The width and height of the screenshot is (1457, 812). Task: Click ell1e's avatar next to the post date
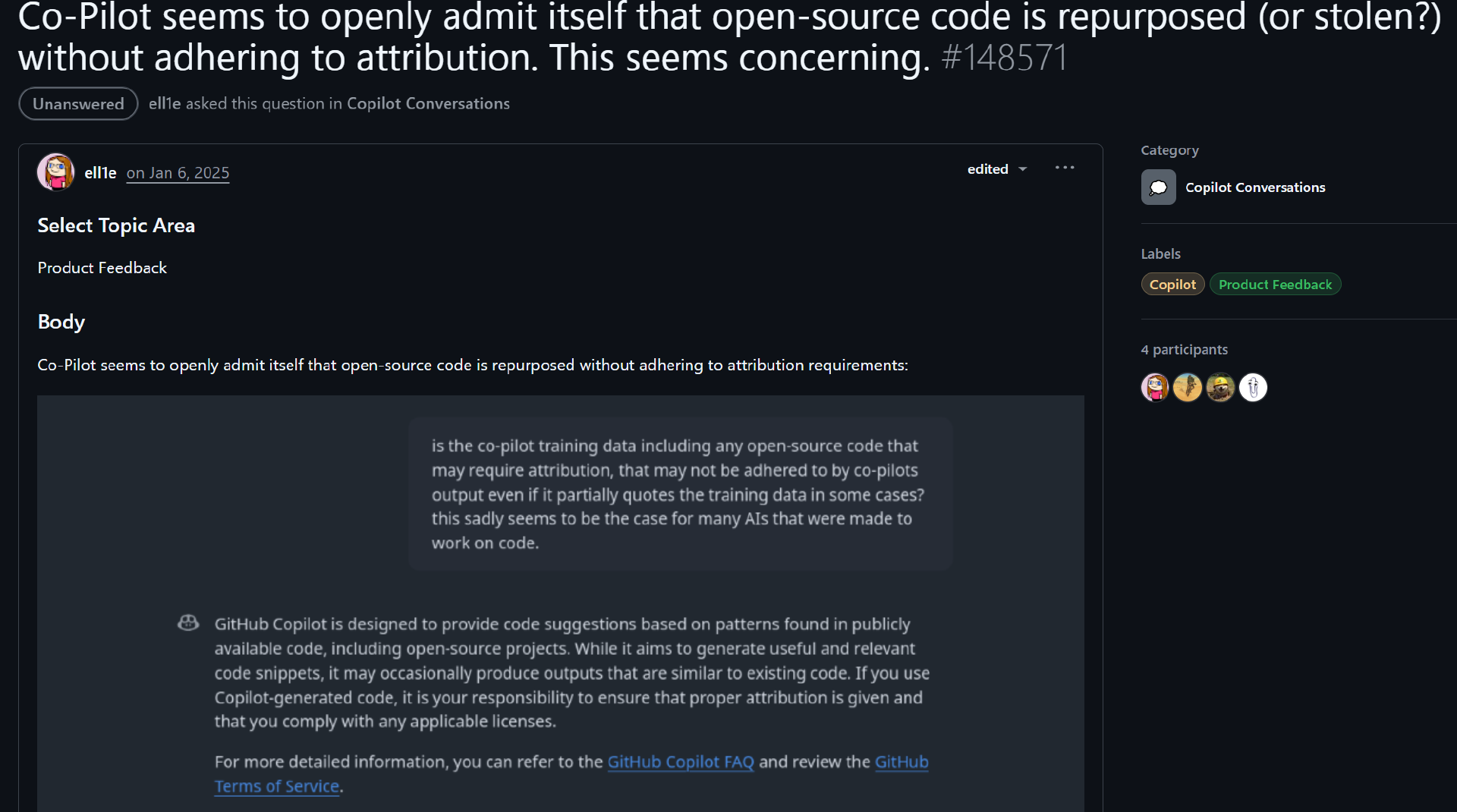55,172
